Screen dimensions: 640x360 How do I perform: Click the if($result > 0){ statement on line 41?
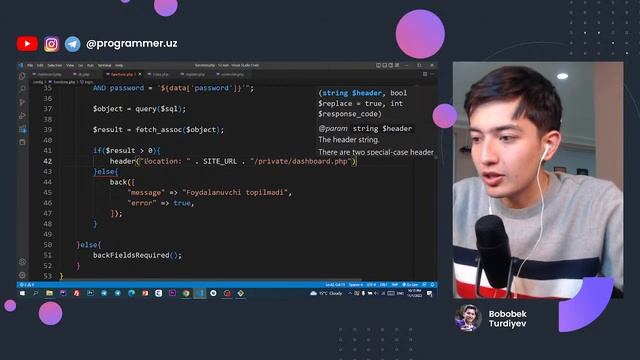[x=127, y=151]
